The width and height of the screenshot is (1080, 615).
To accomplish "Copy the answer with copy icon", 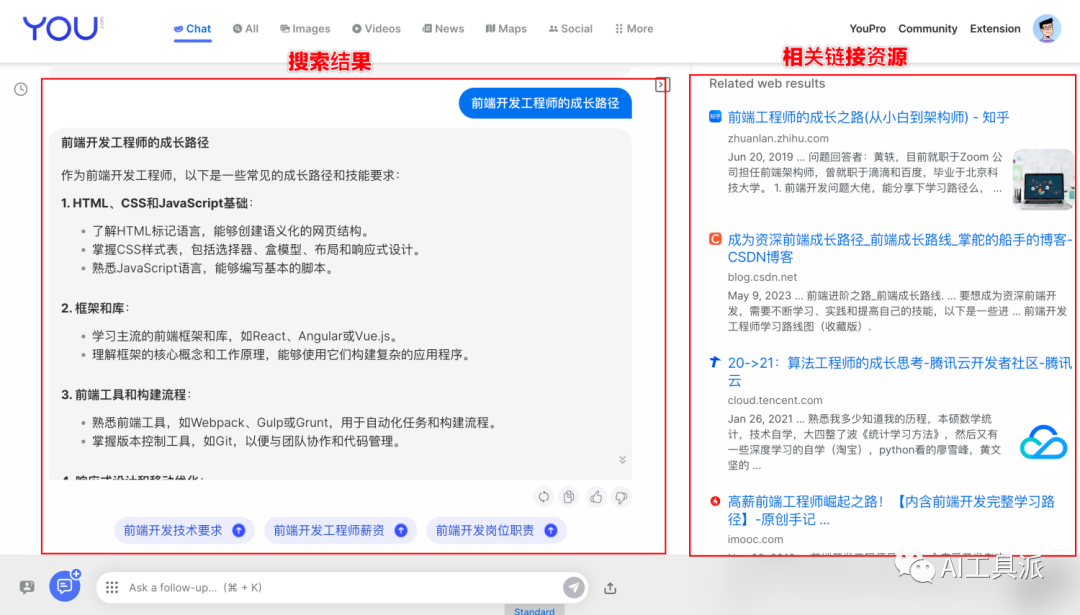I will coord(569,497).
